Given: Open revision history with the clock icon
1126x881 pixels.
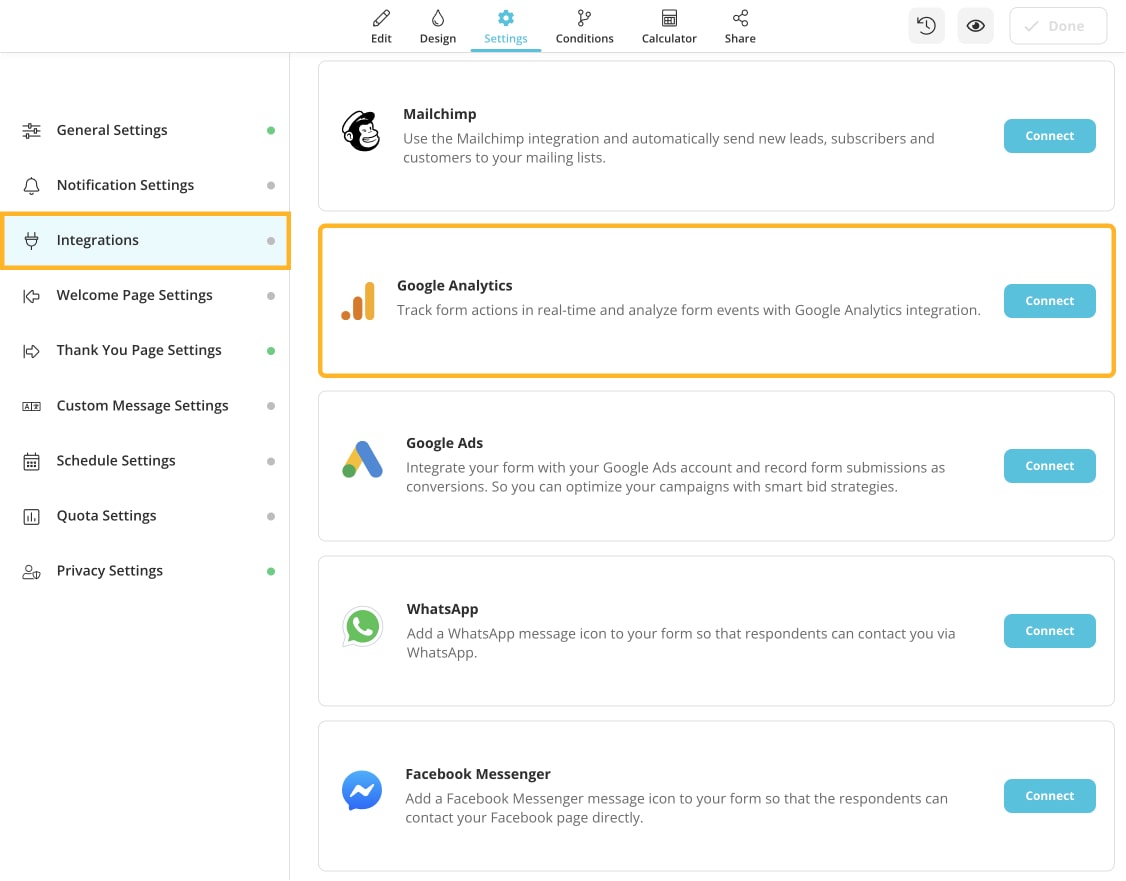Looking at the screenshot, I should click(x=925, y=25).
